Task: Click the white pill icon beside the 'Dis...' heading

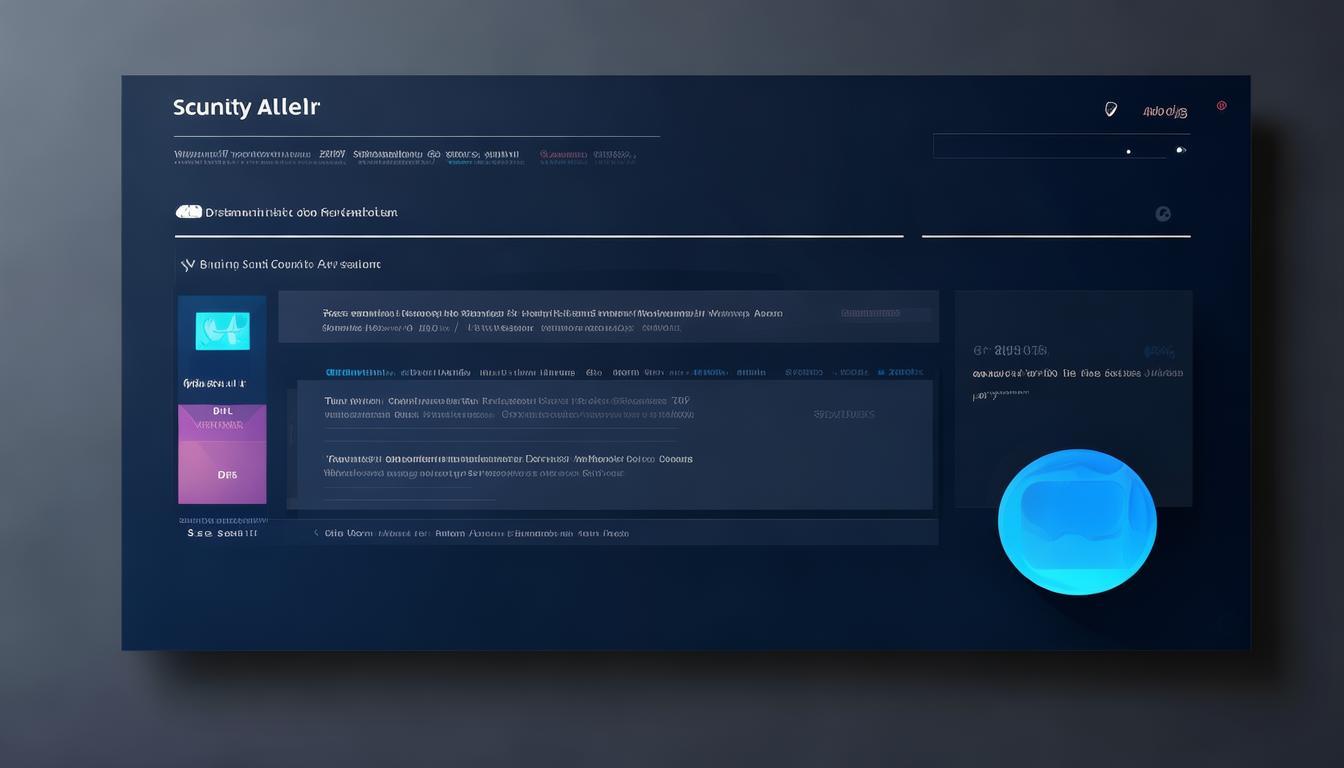Action: coord(188,212)
